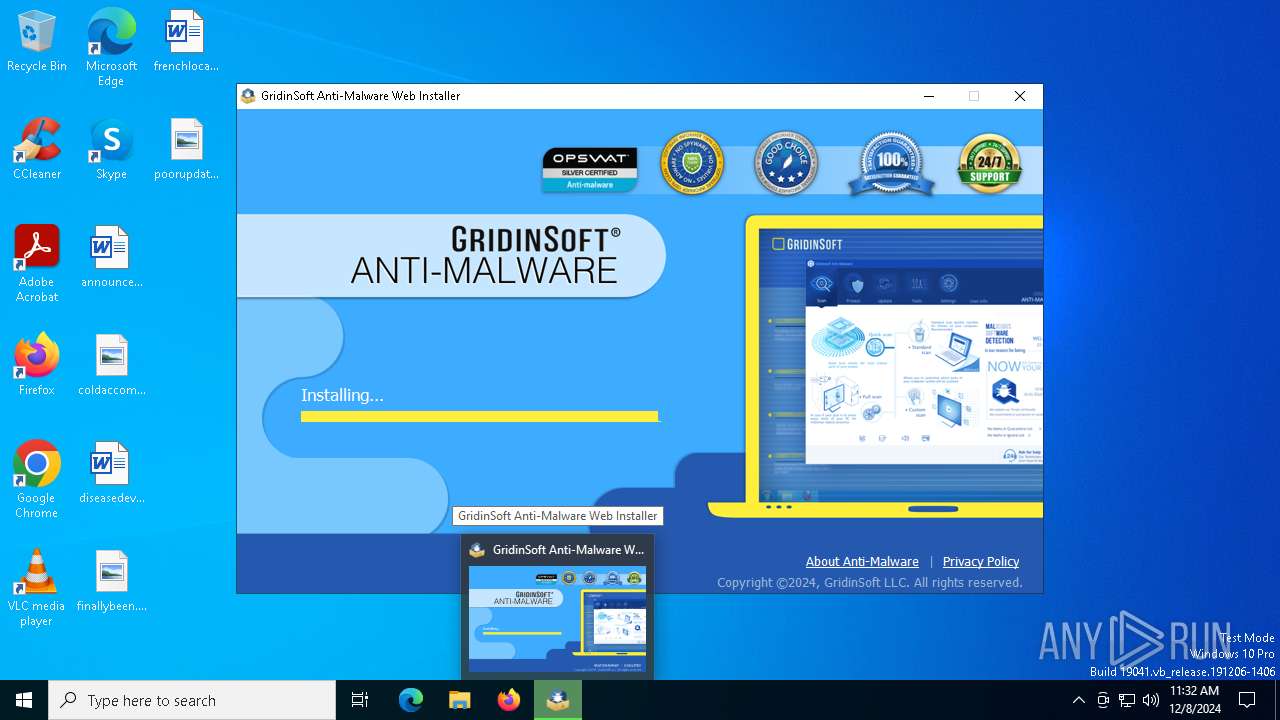
Task: Open the Recycle Bin desktop icon
Action: point(37,42)
